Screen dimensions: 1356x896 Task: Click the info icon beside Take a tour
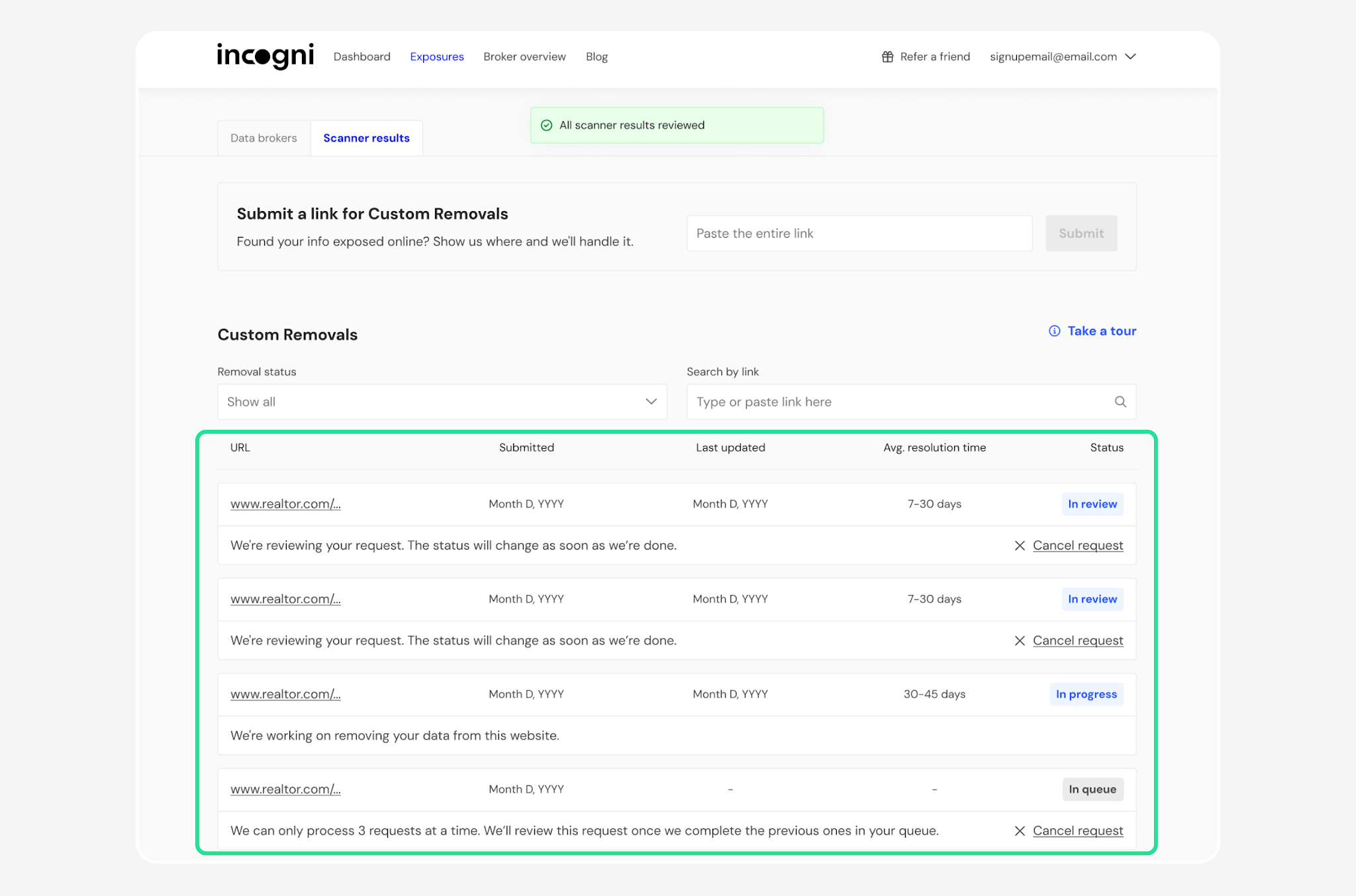pyautogui.click(x=1055, y=331)
